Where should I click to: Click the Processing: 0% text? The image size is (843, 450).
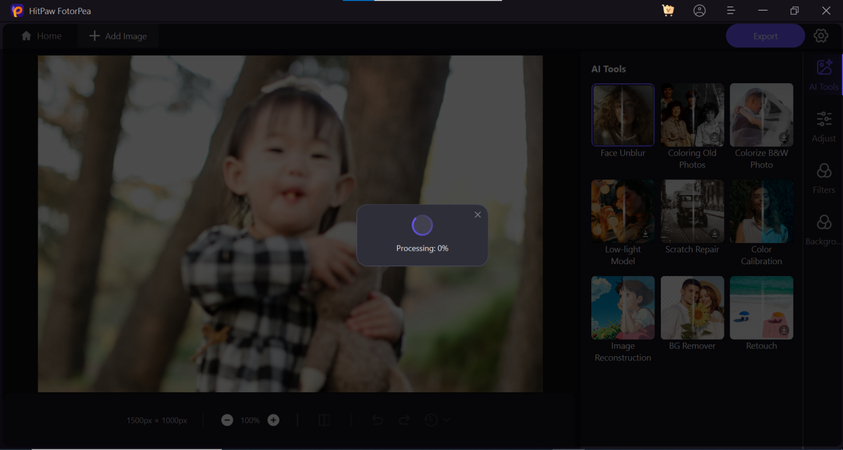pyautogui.click(x=422, y=248)
